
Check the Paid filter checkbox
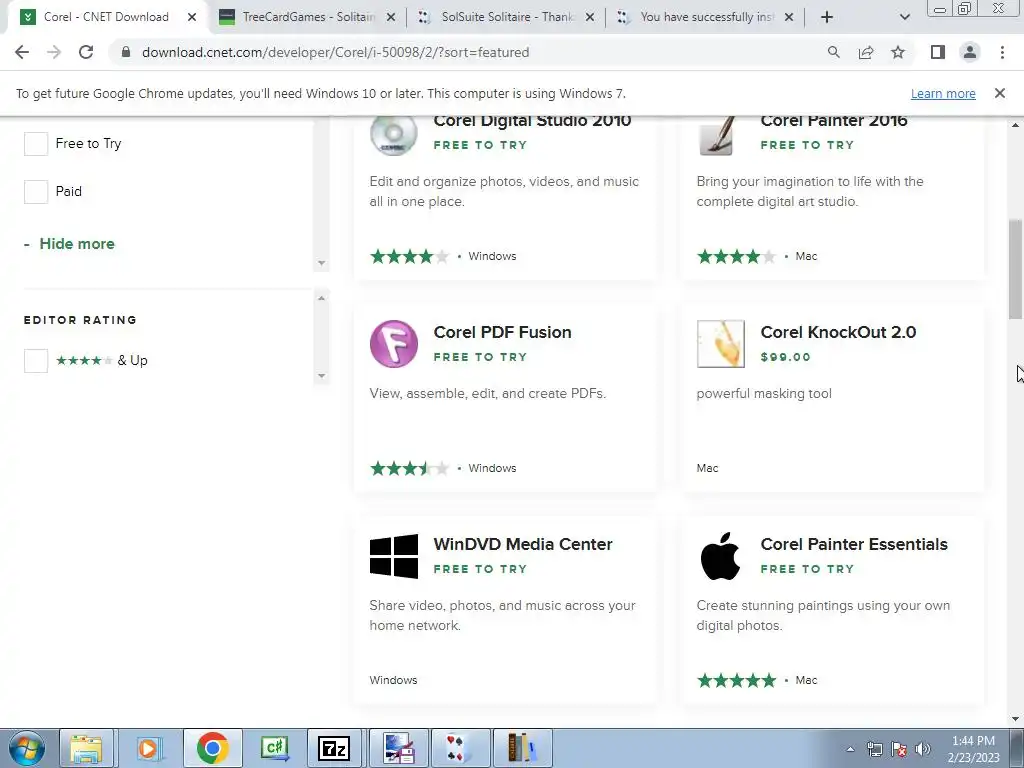point(36,192)
